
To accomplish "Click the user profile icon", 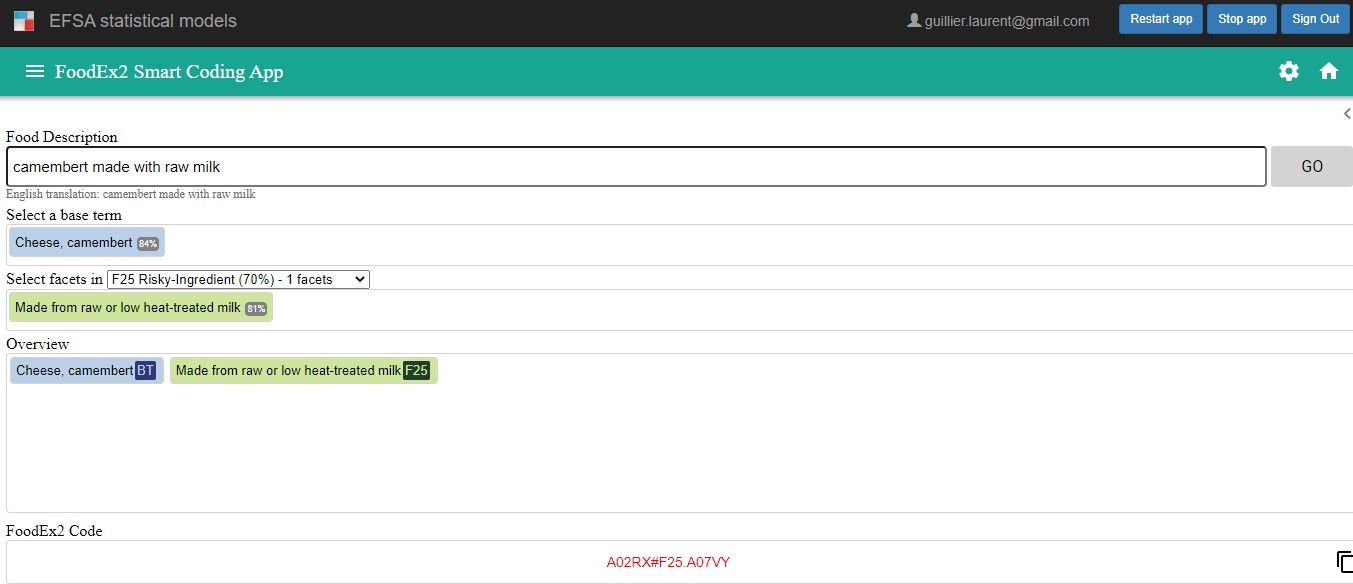I will tap(913, 20).
